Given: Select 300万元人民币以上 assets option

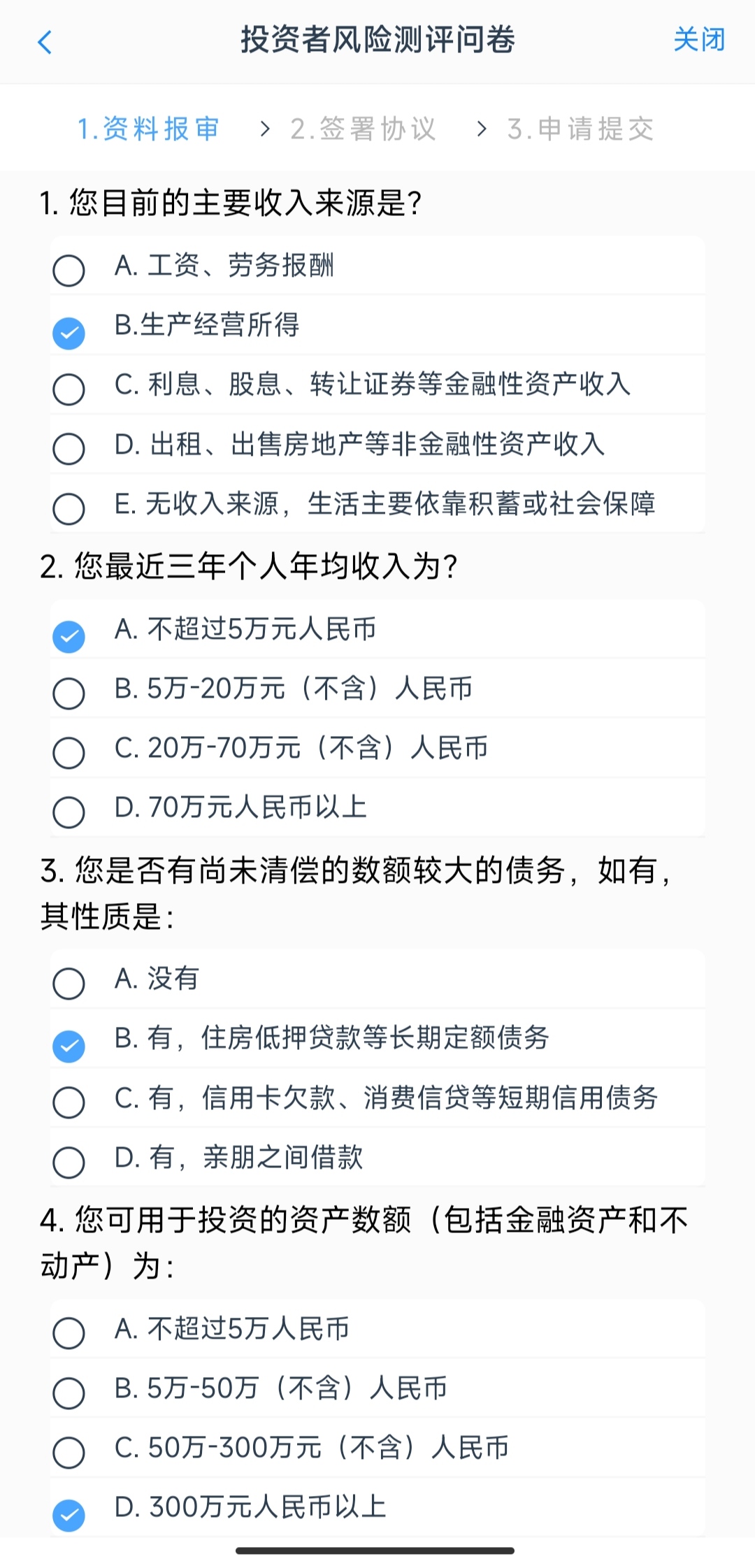Looking at the screenshot, I should coord(69,1515).
